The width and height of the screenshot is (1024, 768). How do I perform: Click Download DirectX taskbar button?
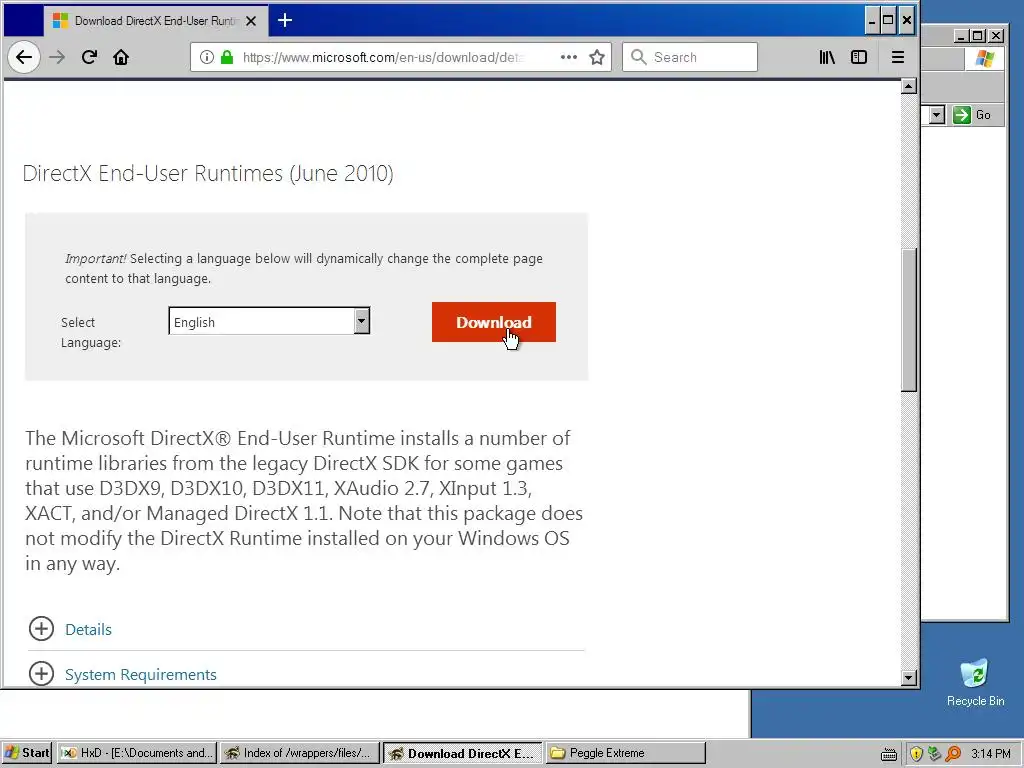[x=462, y=753]
